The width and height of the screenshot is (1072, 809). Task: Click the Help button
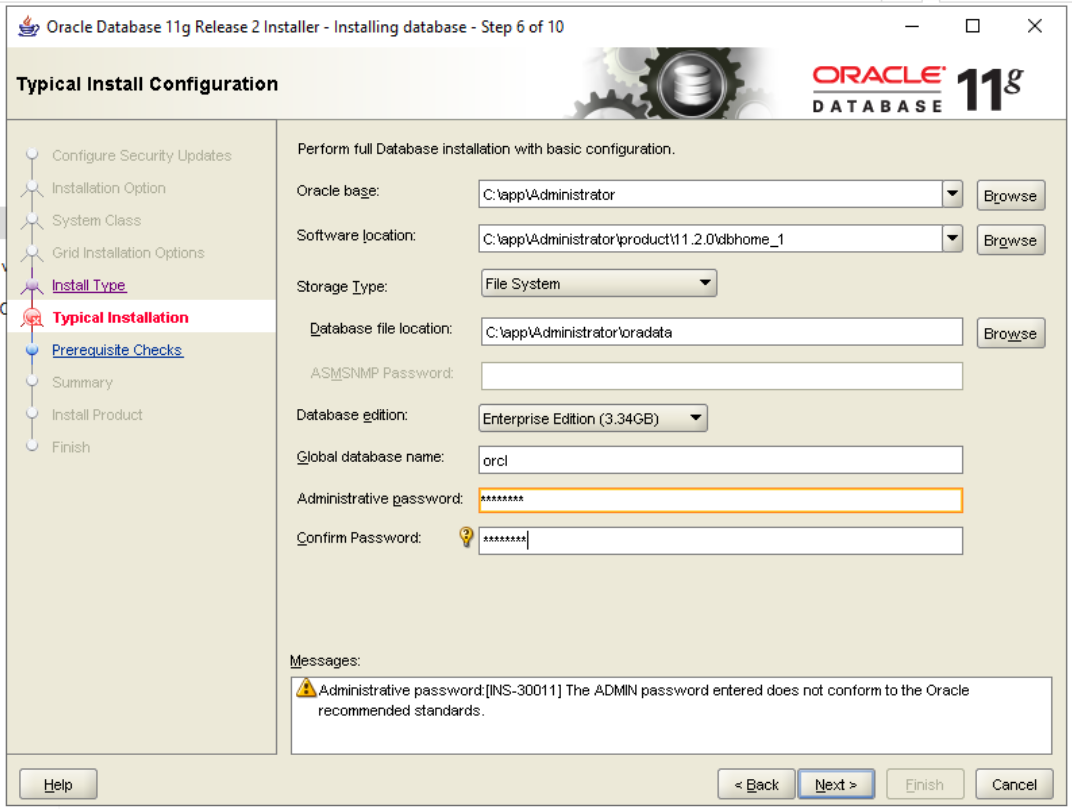click(58, 784)
